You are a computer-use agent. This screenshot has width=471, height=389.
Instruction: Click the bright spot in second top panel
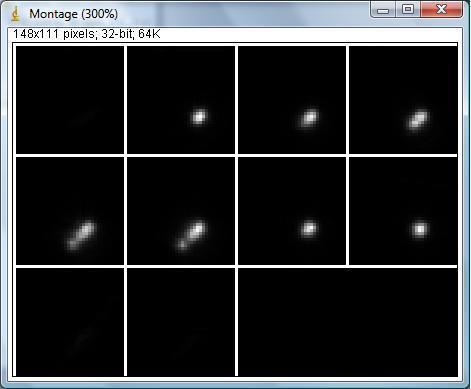pyautogui.click(x=199, y=117)
